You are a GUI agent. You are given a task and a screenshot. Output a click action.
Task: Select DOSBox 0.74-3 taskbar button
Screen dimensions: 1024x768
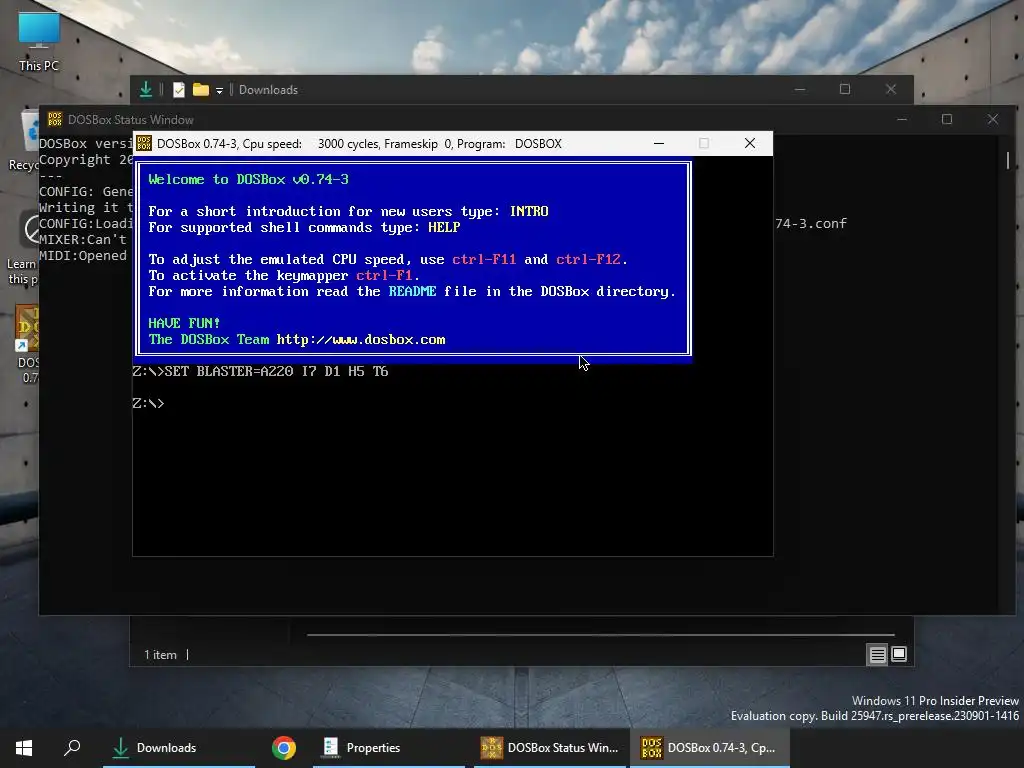(x=710, y=748)
